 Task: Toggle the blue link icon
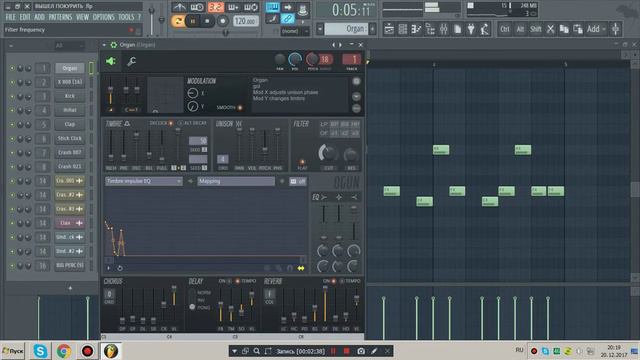coord(287,18)
